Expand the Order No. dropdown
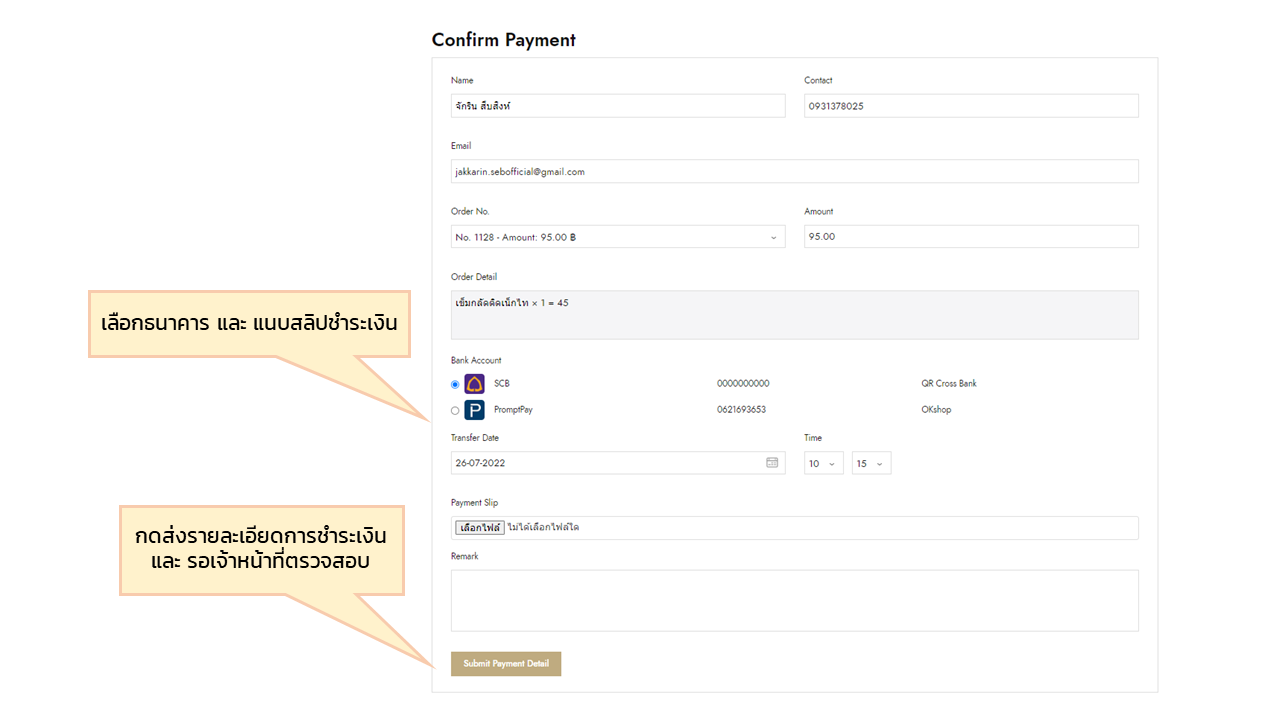The image size is (1280, 720). [617, 237]
